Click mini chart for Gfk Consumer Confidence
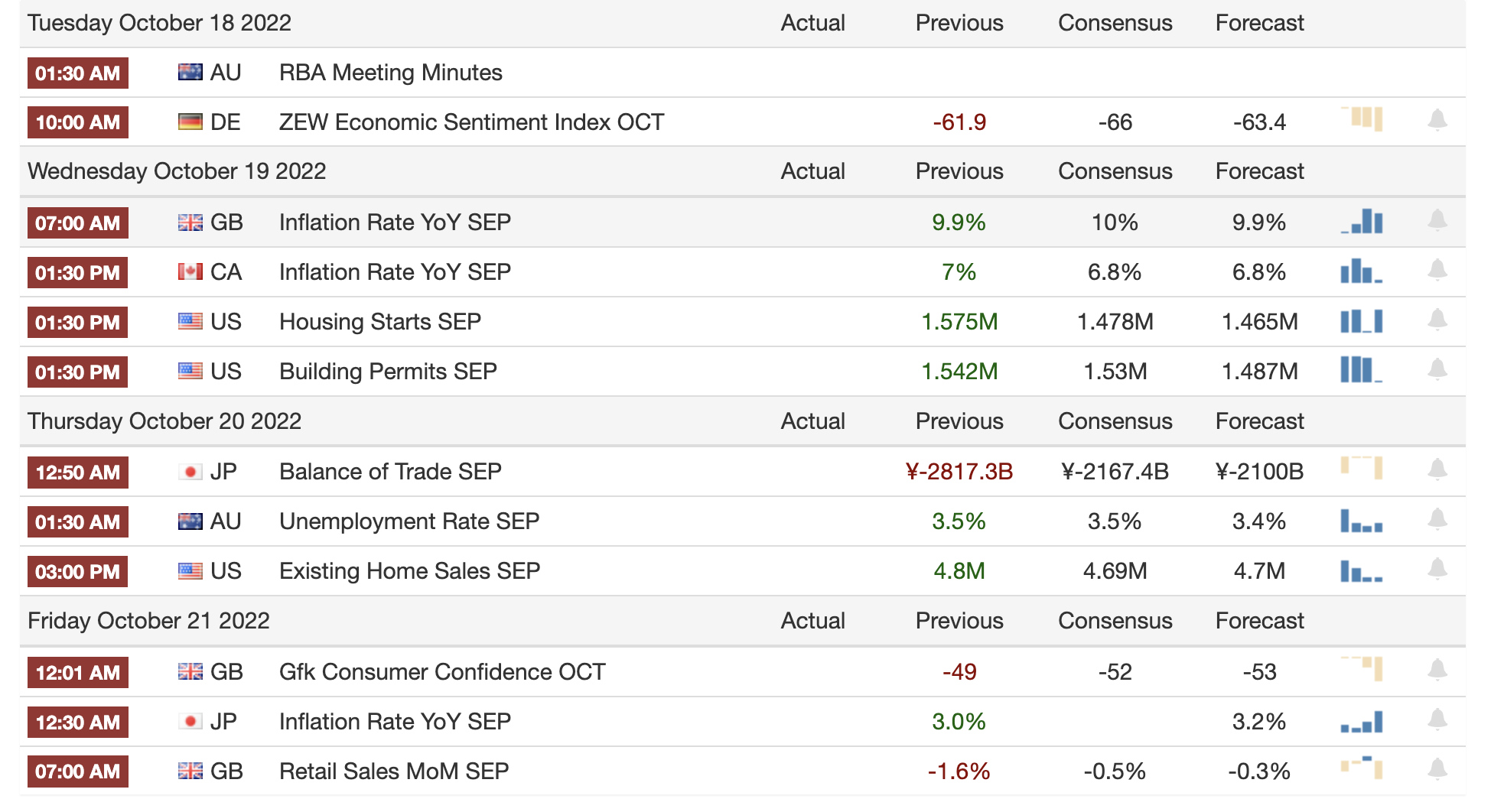1504x812 pixels. coord(1362,669)
